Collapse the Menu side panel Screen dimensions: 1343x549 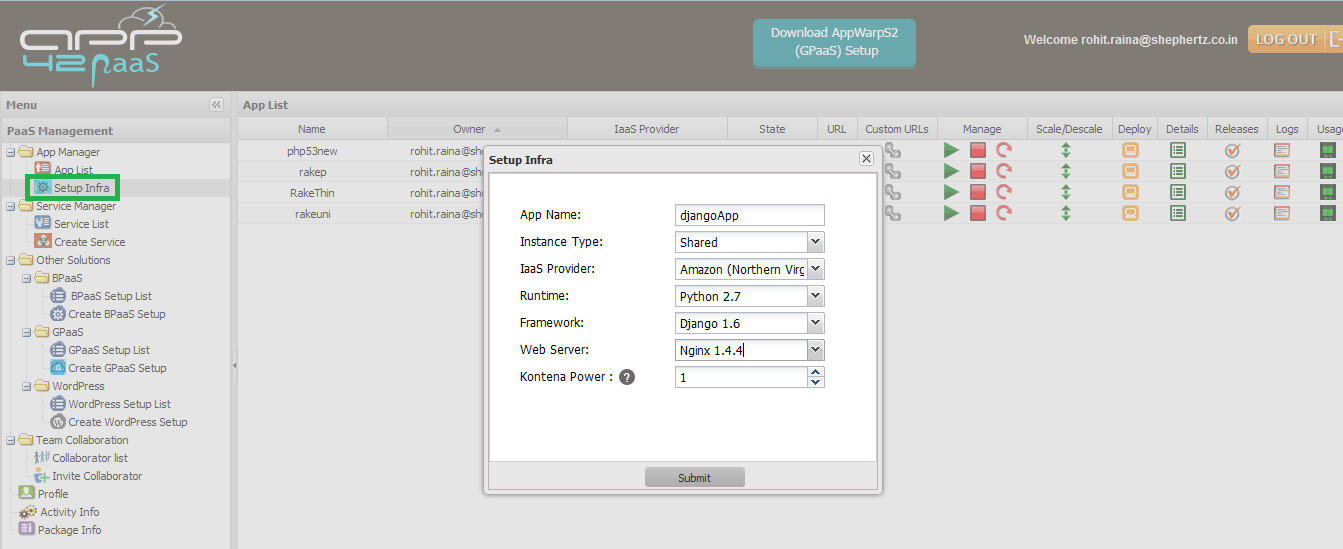pos(216,105)
